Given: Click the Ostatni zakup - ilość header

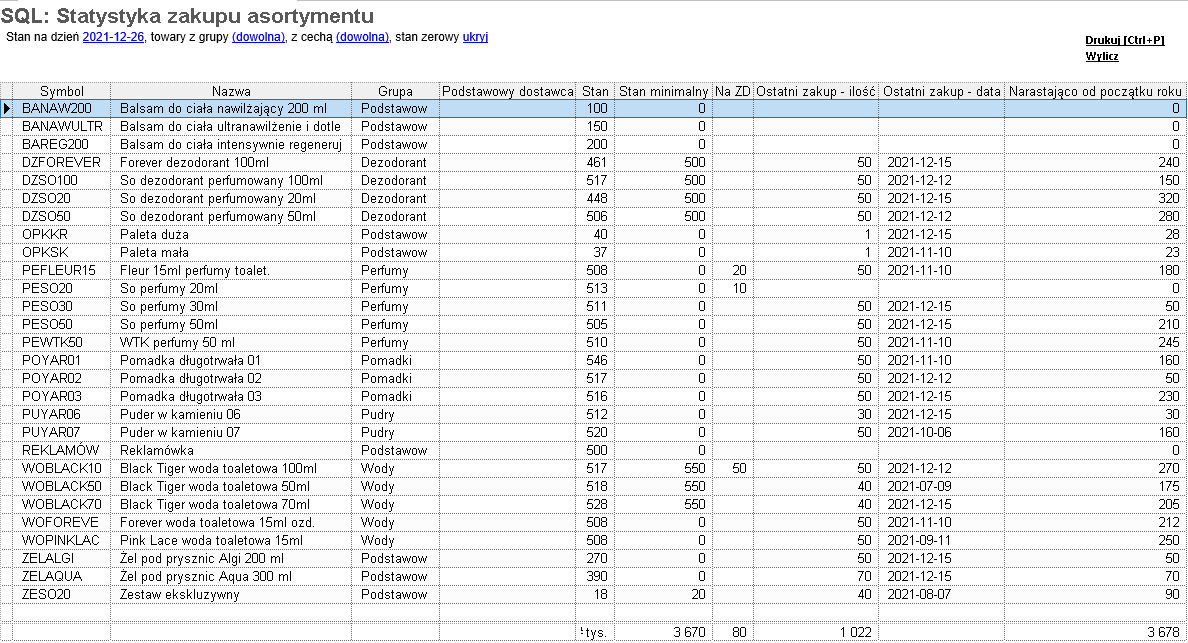Looking at the screenshot, I should pyautogui.click(x=816, y=91).
